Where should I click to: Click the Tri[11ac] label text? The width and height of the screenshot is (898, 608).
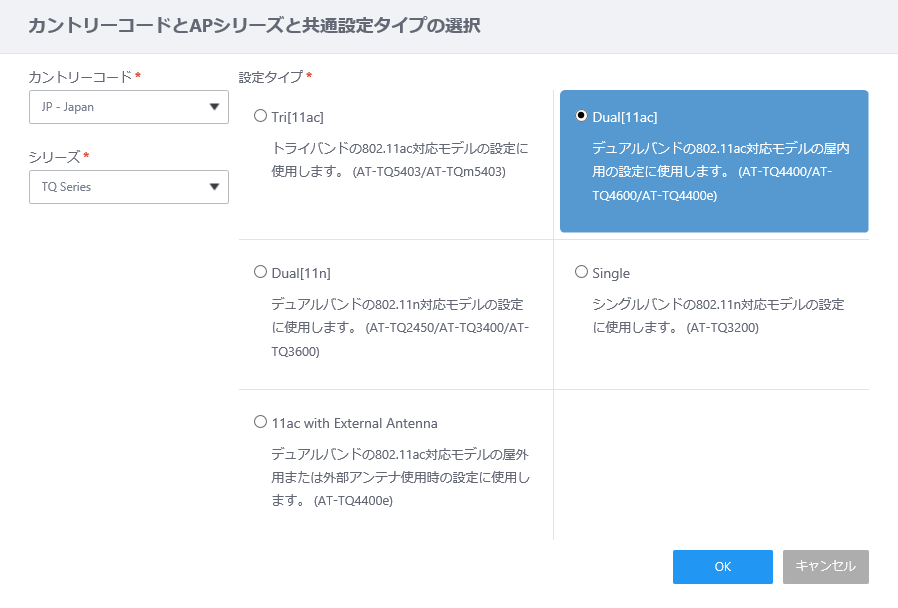[297, 117]
